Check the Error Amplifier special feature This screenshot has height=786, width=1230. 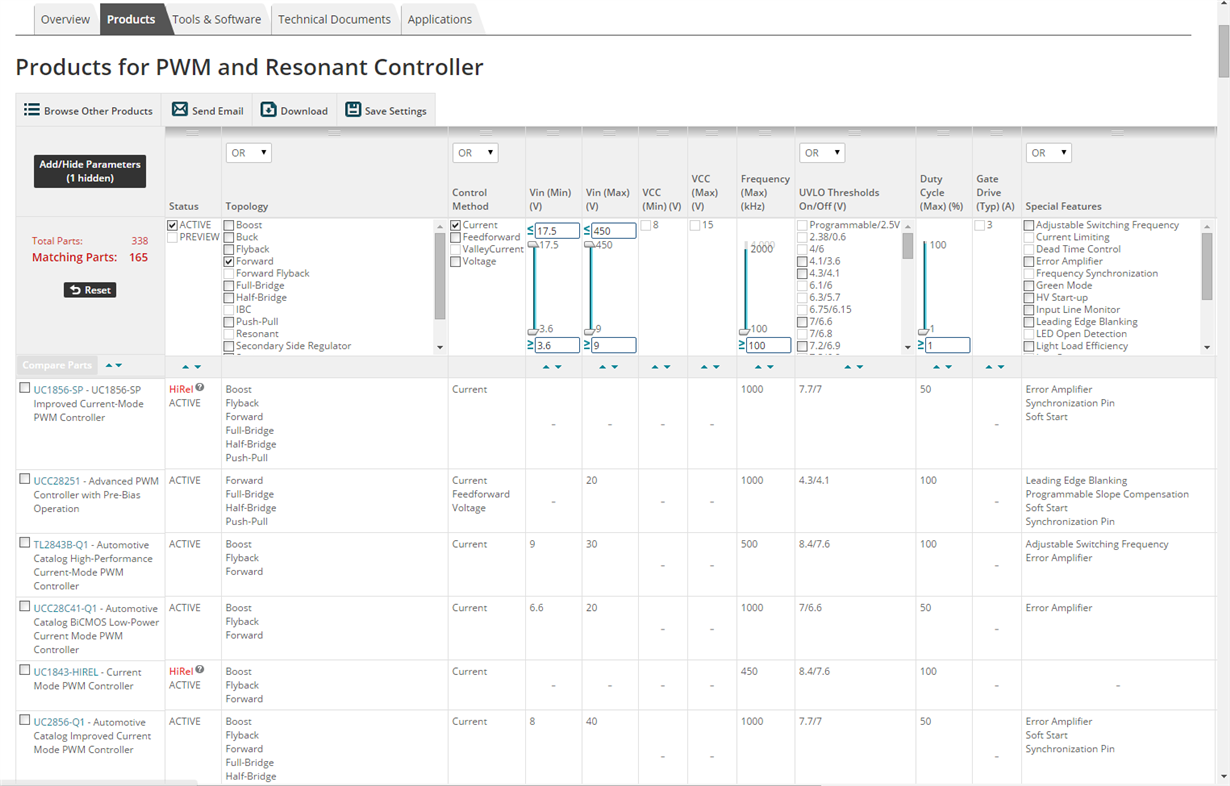coord(1029,261)
